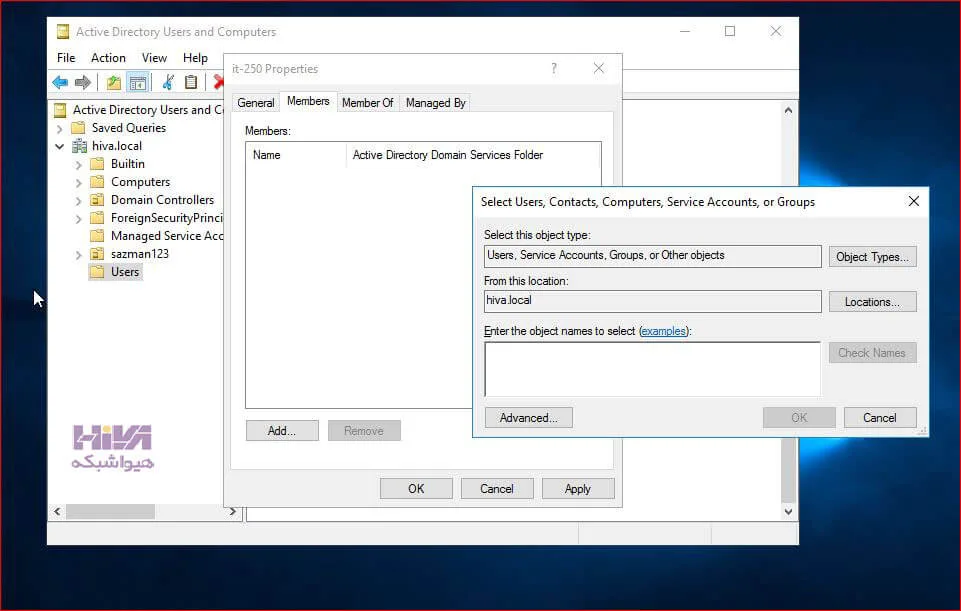961x611 pixels.
Task: Click the Saved Queries folder icon
Action: [78, 128]
